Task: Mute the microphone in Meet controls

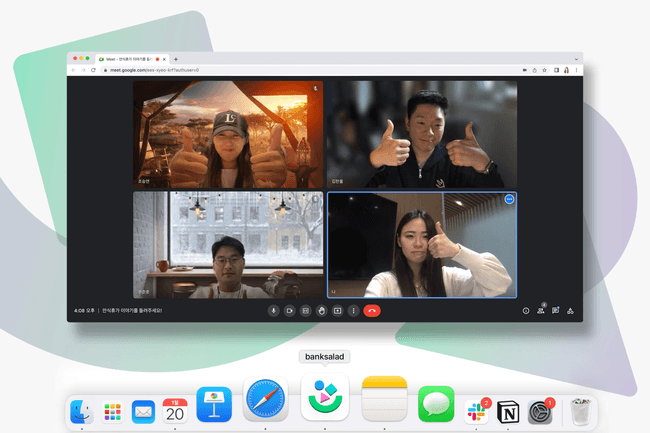Action: pos(273,311)
